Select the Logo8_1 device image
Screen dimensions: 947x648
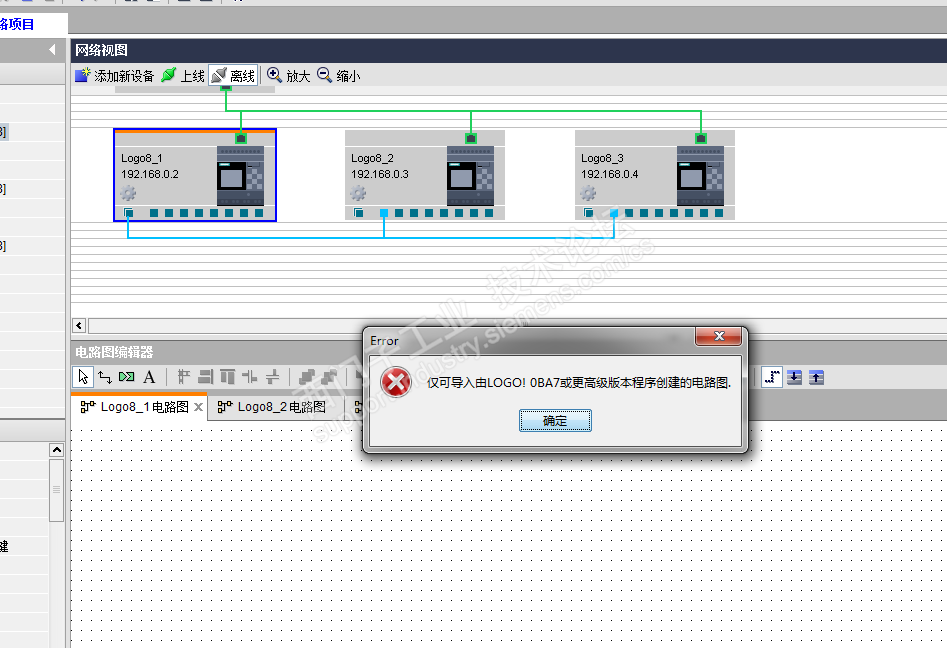(240, 176)
